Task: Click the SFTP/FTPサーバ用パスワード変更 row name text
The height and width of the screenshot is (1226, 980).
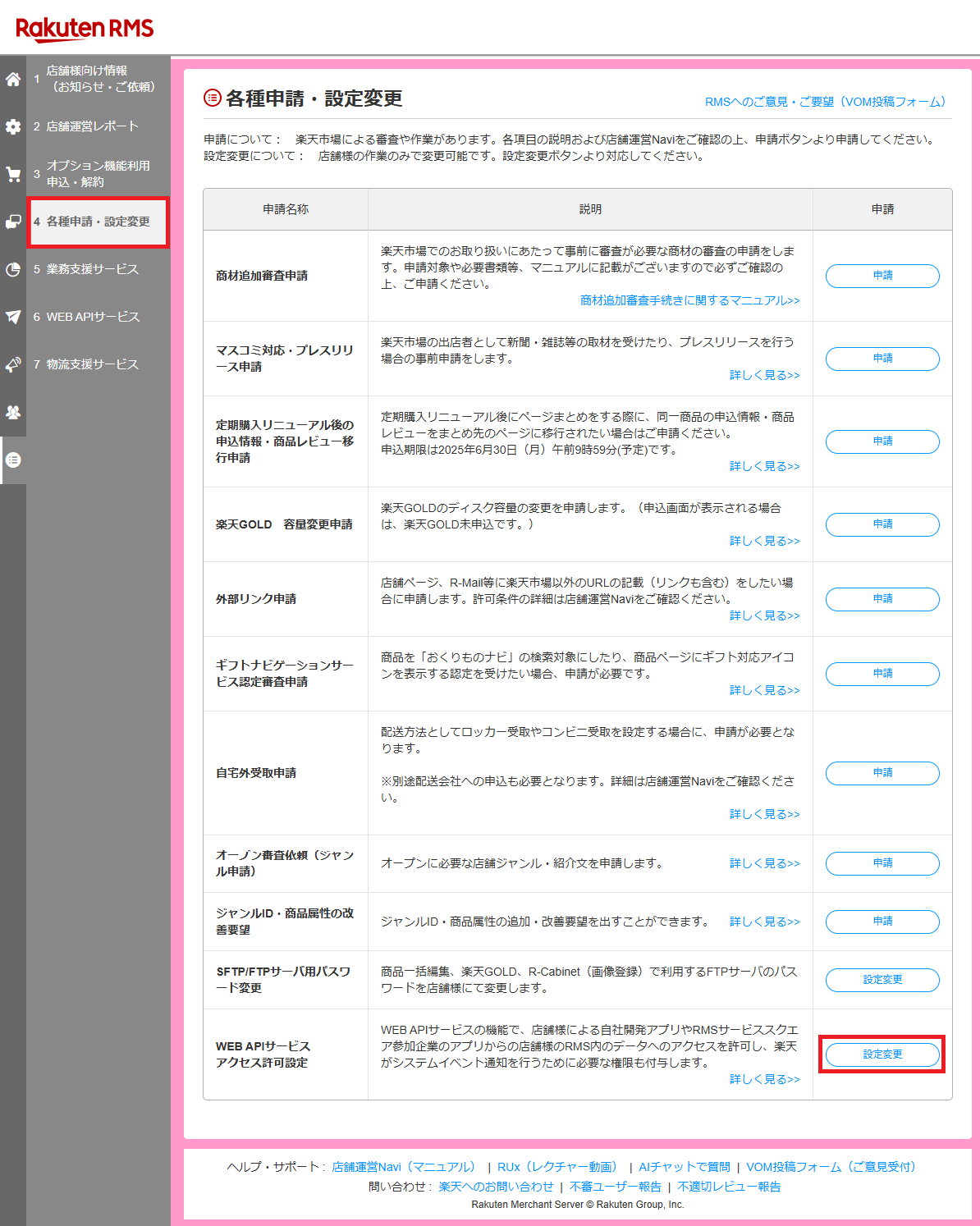Action: click(x=283, y=980)
